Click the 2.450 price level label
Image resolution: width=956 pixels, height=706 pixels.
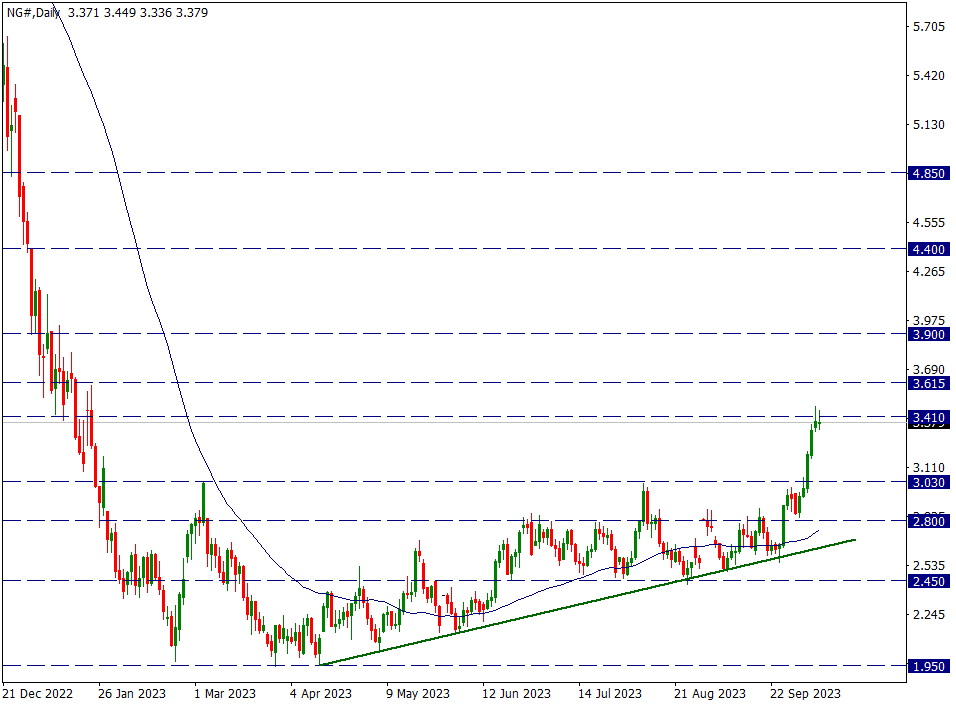pyautogui.click(x=929, y=581)
